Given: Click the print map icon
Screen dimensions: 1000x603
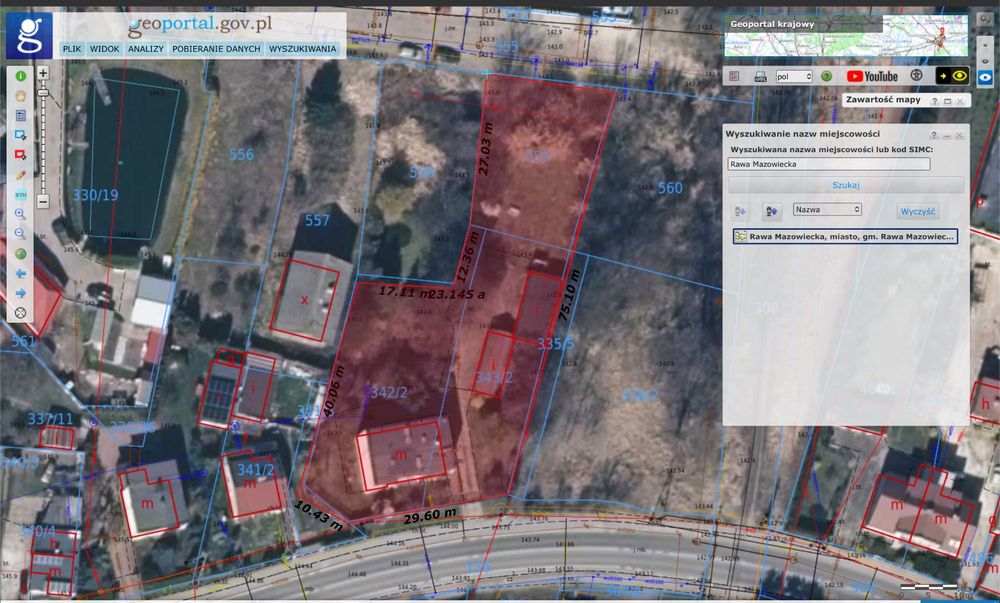Looking at the screenshot, I should [760, 76].
